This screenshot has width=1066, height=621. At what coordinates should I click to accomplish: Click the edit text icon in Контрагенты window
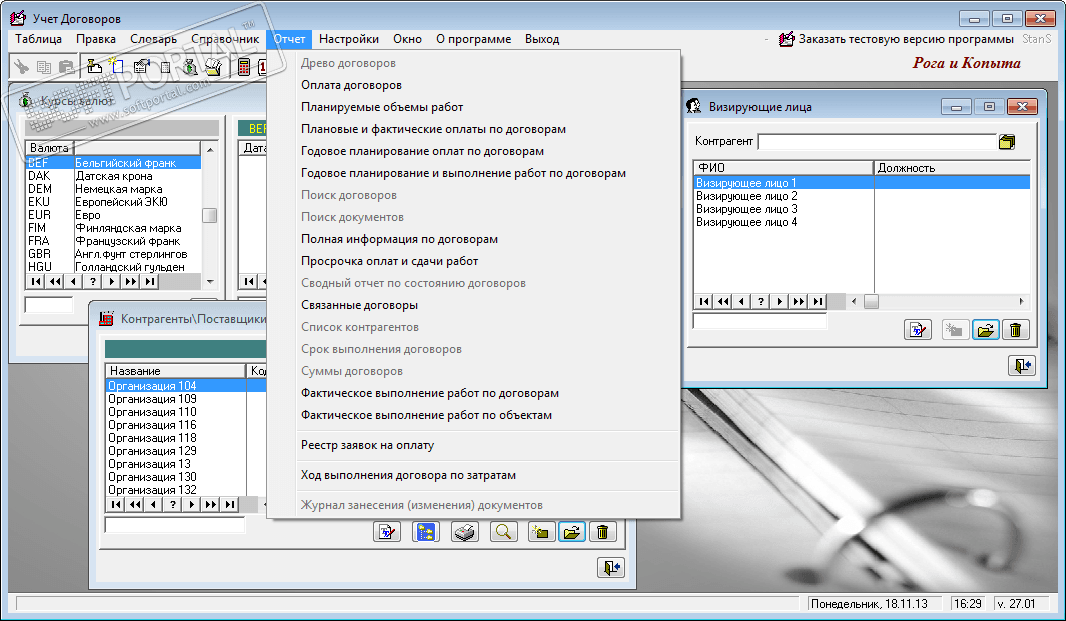387,531
